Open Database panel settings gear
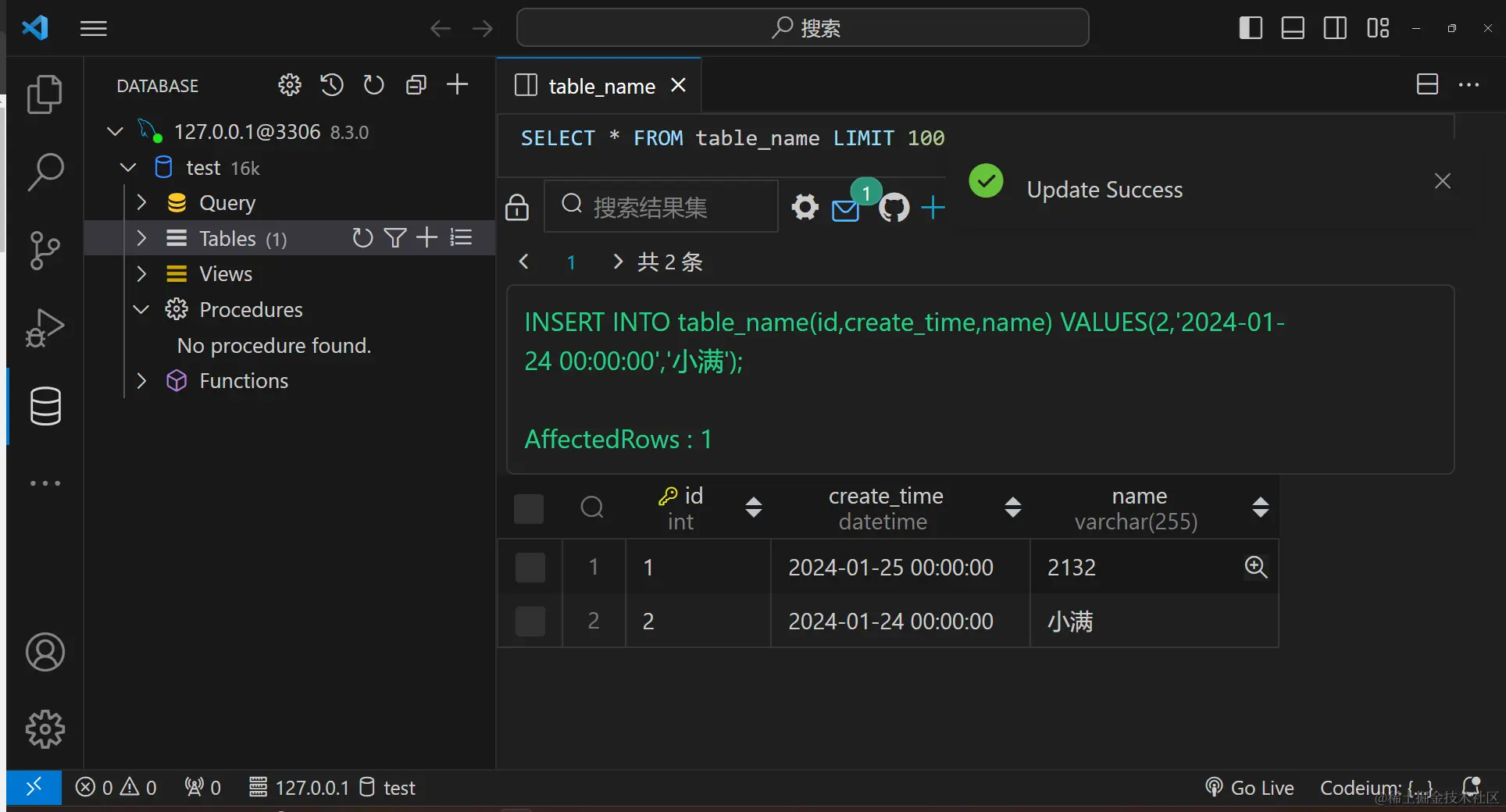1506x812 pixels. pos(290,84)
